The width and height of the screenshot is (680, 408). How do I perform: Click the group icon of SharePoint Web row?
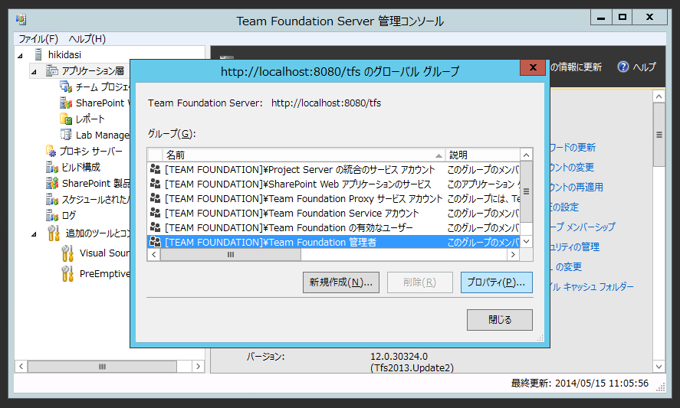pyautogui.click(x=155, y=184)
